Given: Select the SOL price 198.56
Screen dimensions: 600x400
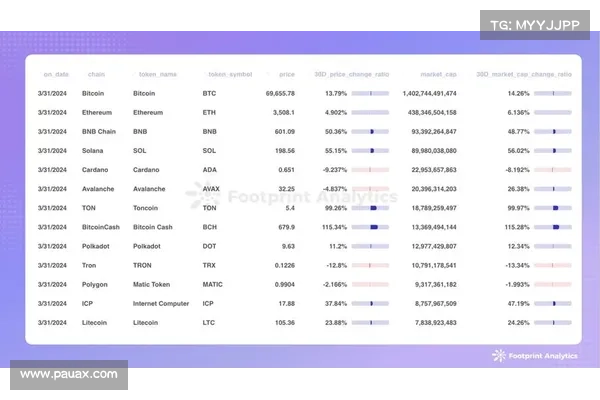Looking at the screenshot, I should pos(285,151).
